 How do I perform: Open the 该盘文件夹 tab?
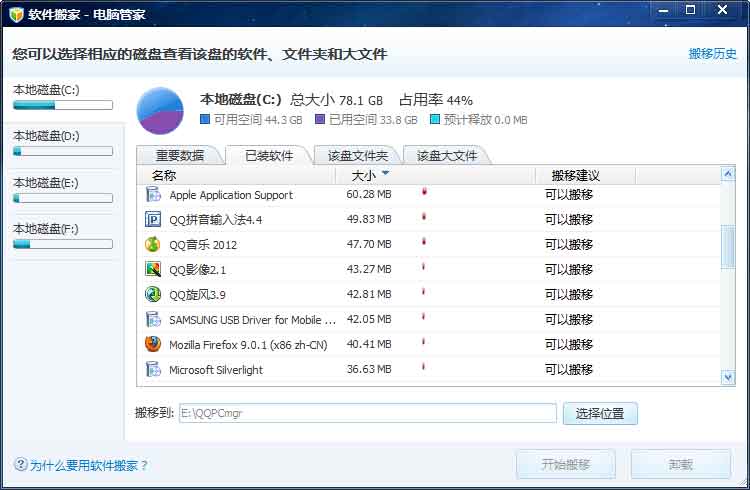coord(358,155)
